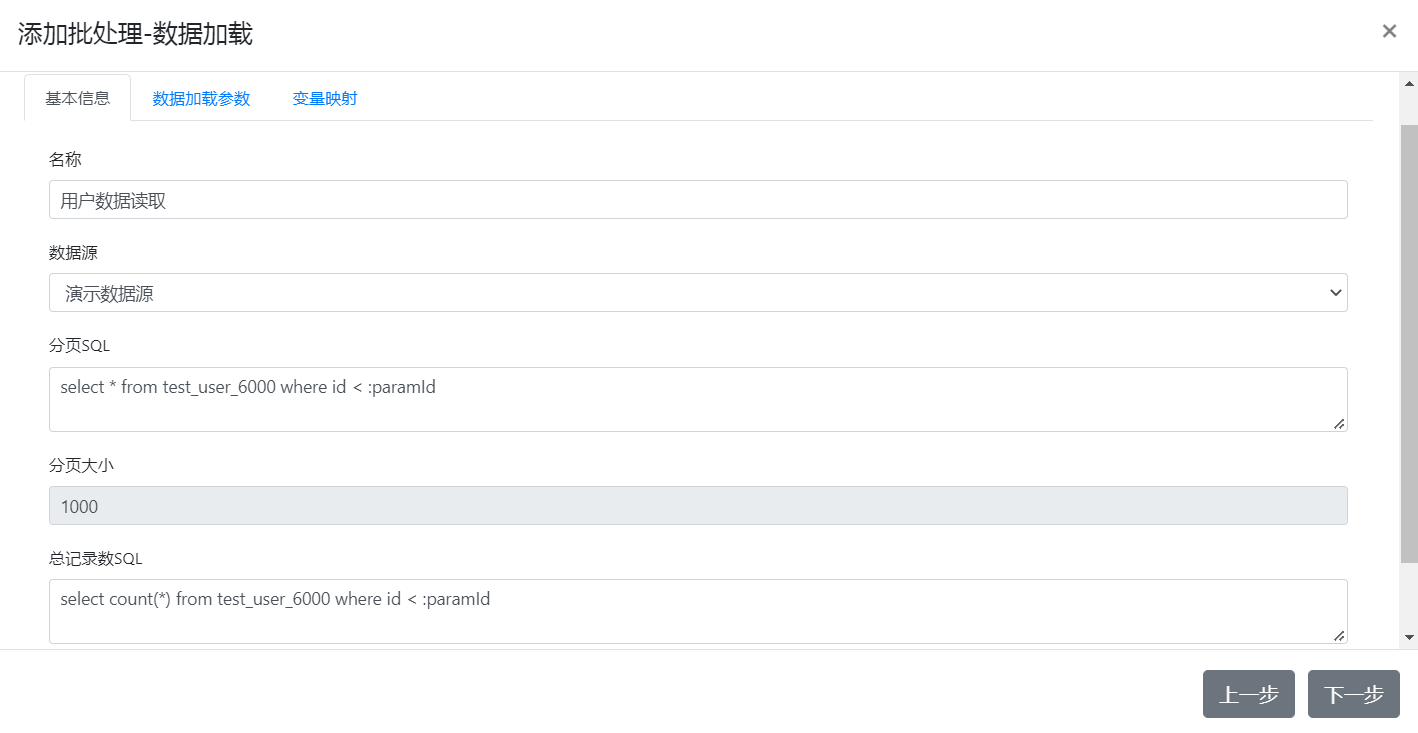Focus the 分页SQL text area
1418x733 pixels.
pyautogui.click(x=697, y=399)
